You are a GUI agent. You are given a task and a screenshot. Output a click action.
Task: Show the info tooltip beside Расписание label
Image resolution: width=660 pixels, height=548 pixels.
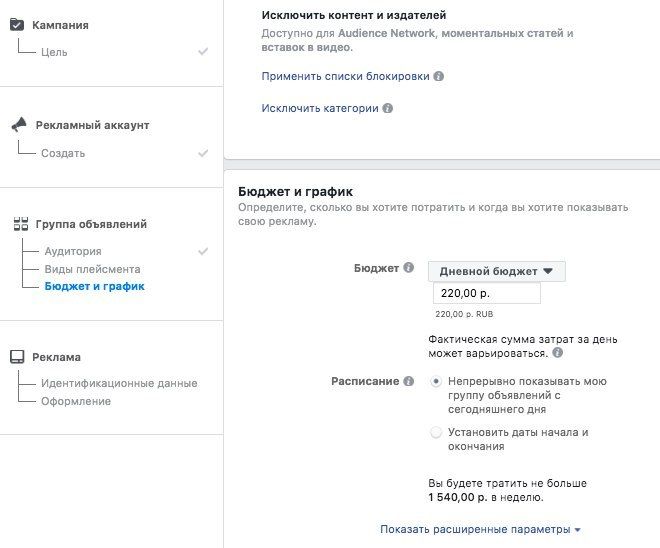click(408, 381)
